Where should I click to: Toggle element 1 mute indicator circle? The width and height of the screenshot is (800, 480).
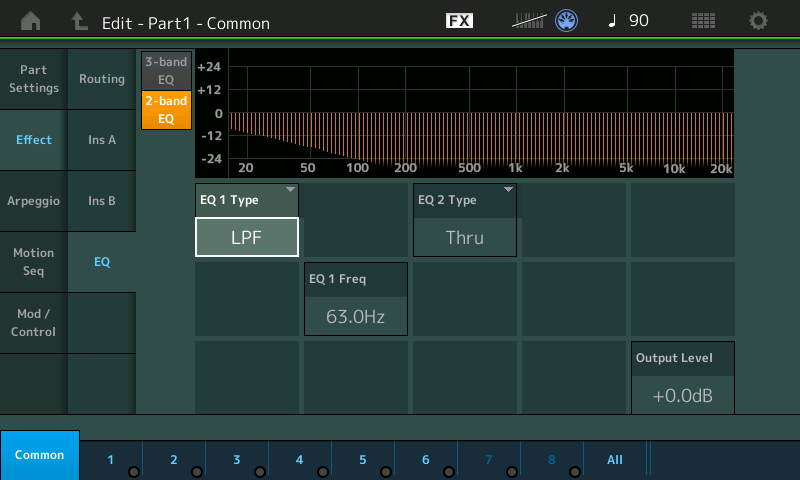[134, 472]
